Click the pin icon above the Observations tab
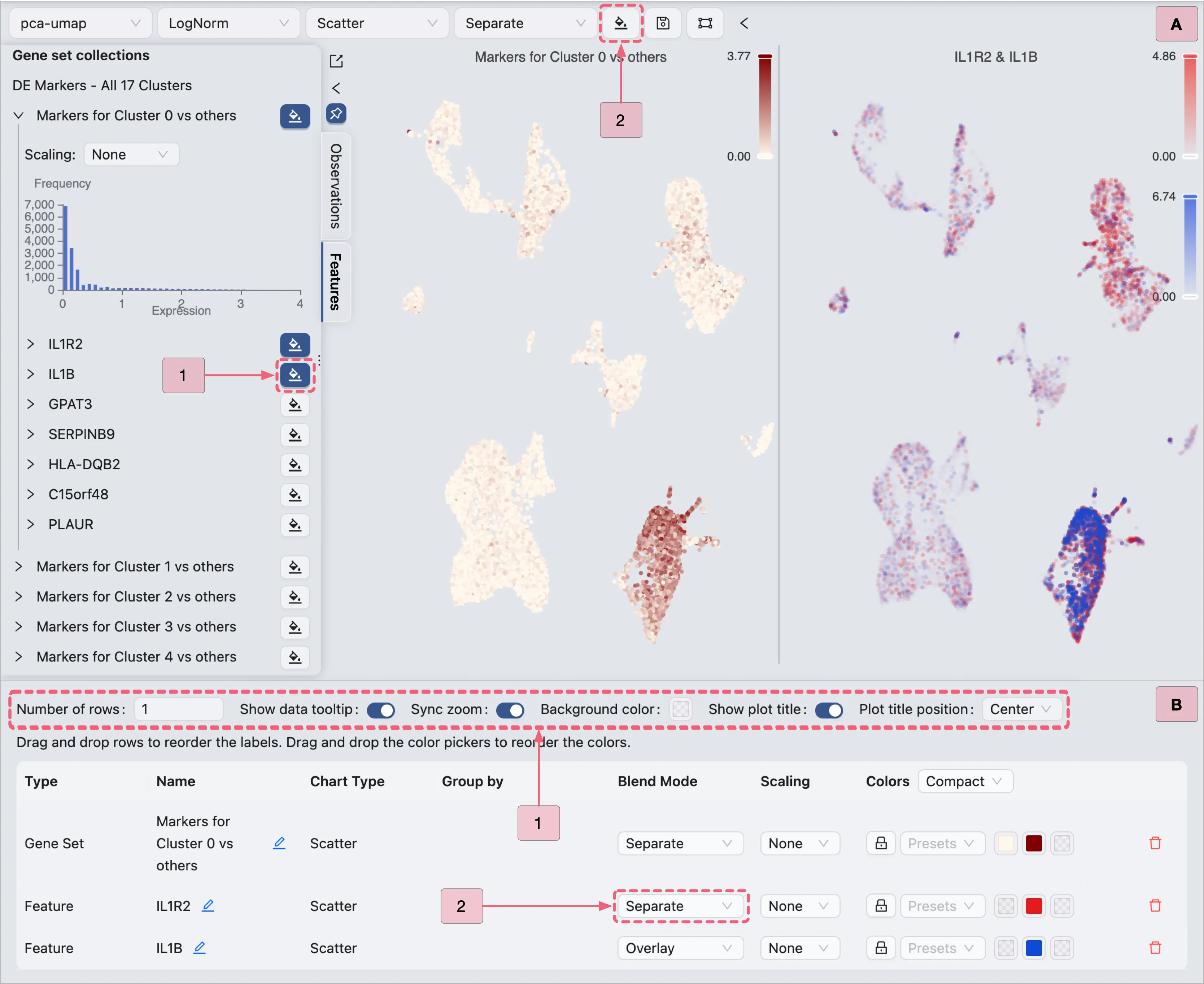The height and width of the screenshot is (984, 1204). [336, 113]
